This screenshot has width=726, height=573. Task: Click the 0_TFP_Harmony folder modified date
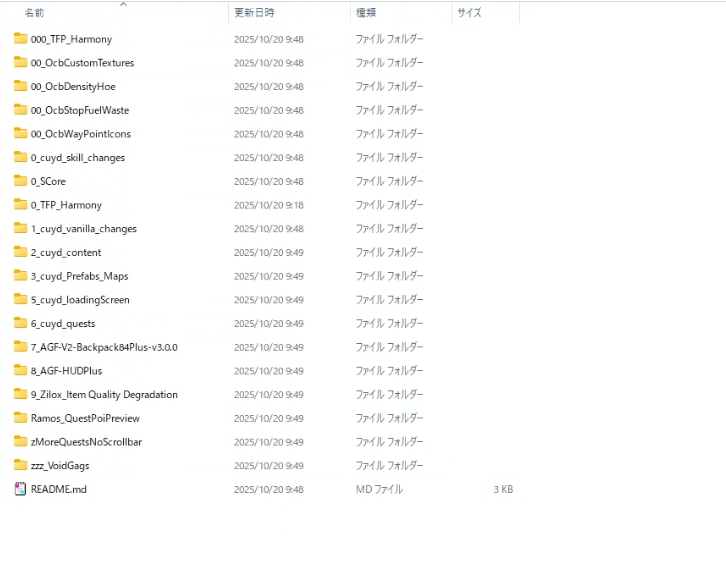click(268, 205)
